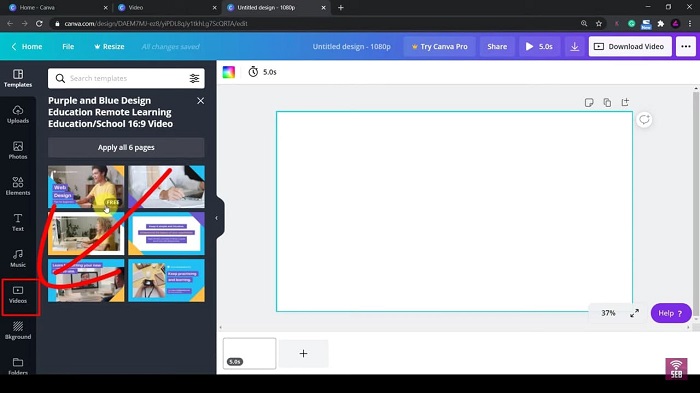Click the page duration timer 5.0s
This screenshot has height=393, width=700.
(262, 72)
